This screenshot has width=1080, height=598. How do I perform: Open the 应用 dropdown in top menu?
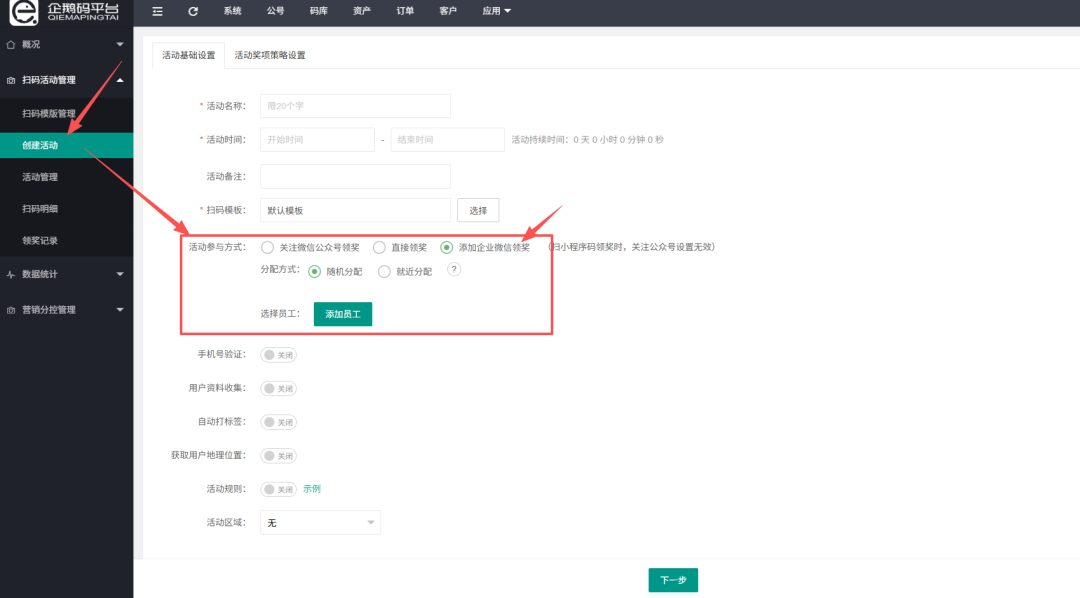(x=496, y=11)
